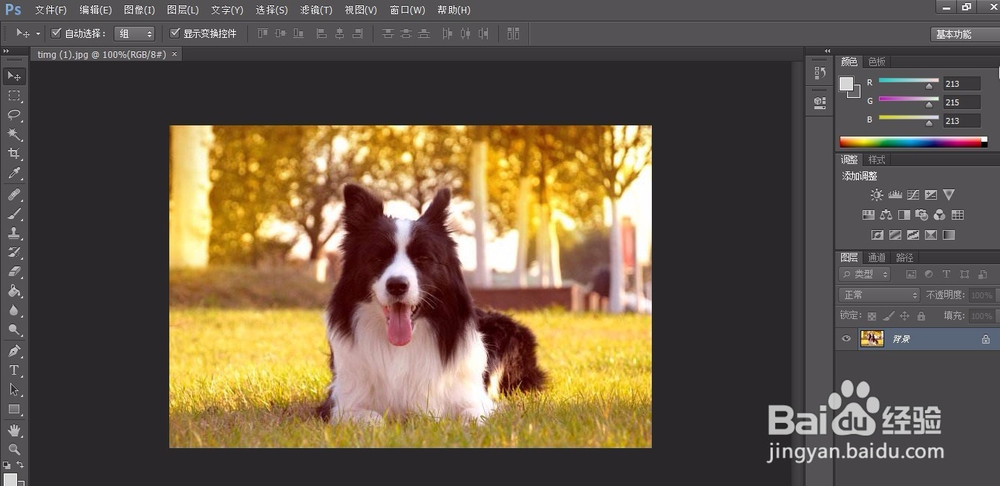Uncheck the 显示变换控件 checkbox
This screenshot has width=1000, height=486.
pos(175,33)
